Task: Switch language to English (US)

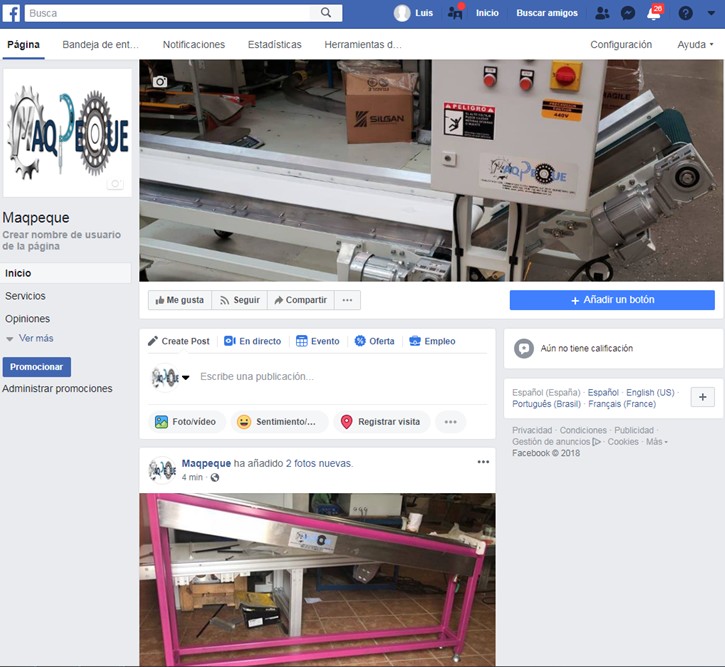Action: click(650, 392)
